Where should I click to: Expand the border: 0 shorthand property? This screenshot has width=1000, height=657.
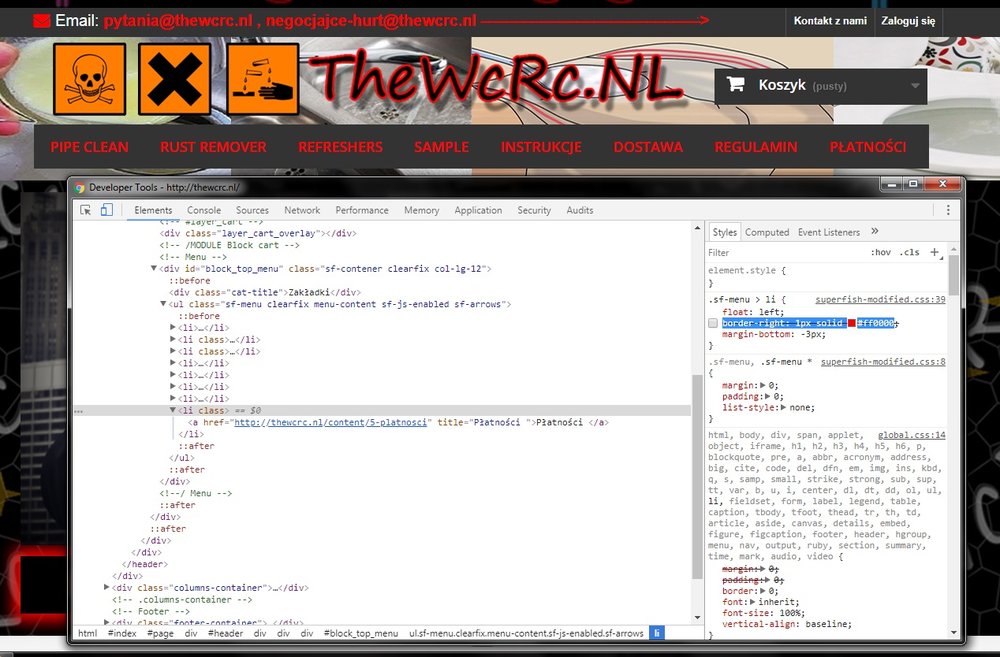point(763,591)
